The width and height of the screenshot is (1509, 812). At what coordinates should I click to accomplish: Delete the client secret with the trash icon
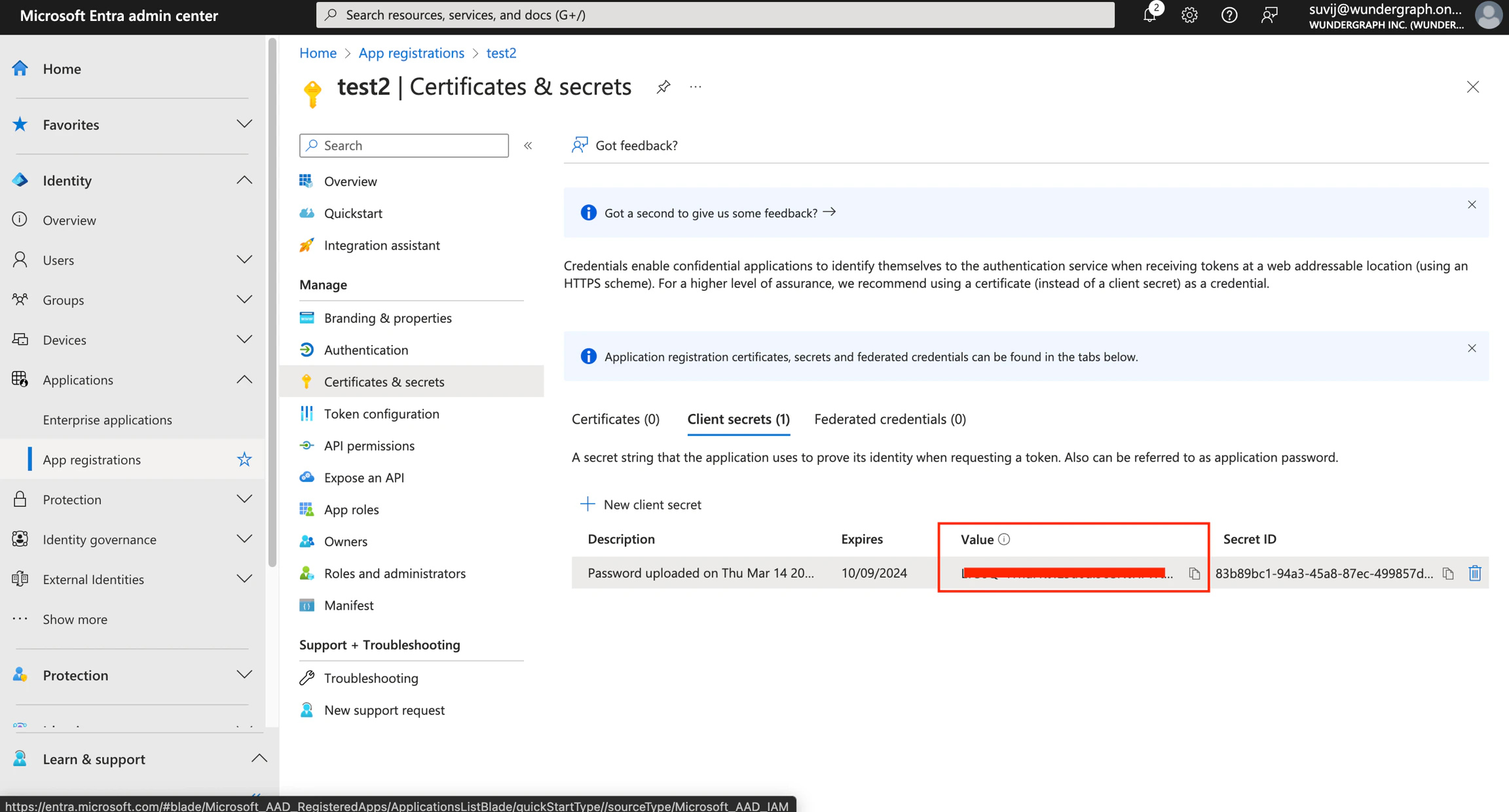pyautogui.click(x=1475, y=573)
